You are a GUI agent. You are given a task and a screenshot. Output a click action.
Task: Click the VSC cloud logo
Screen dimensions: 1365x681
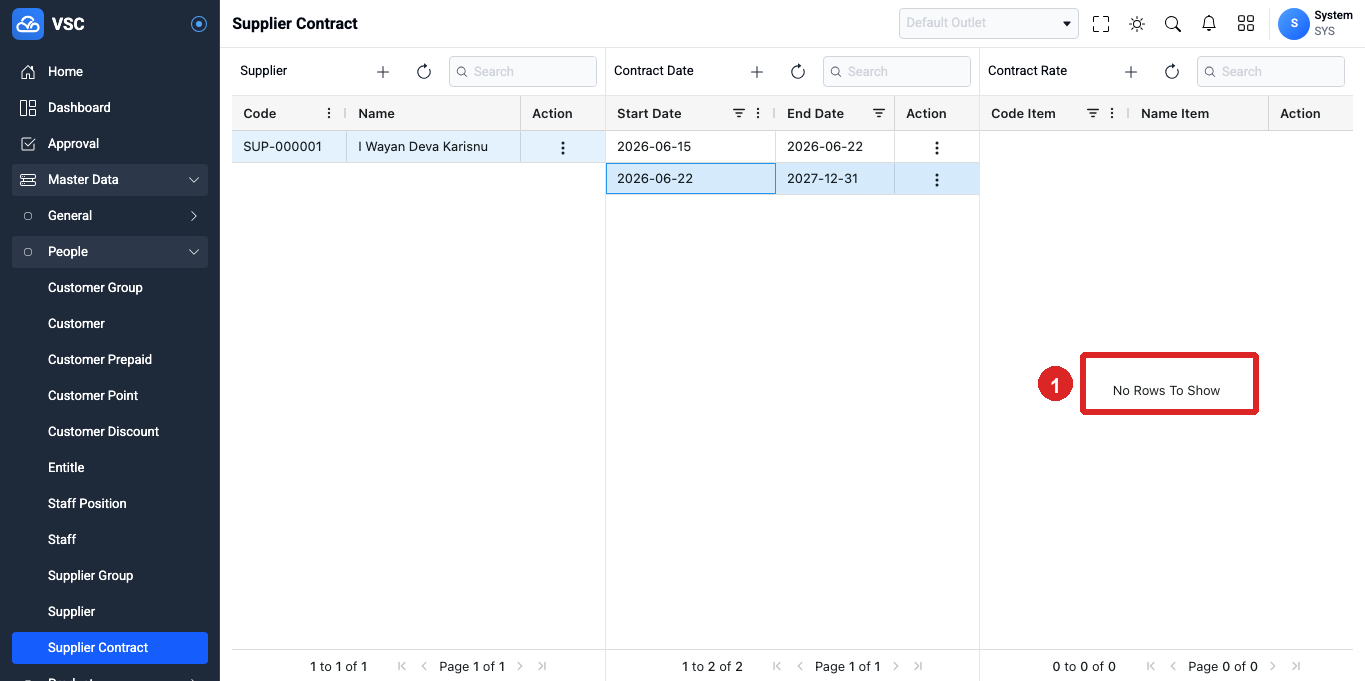coord(28,24)
